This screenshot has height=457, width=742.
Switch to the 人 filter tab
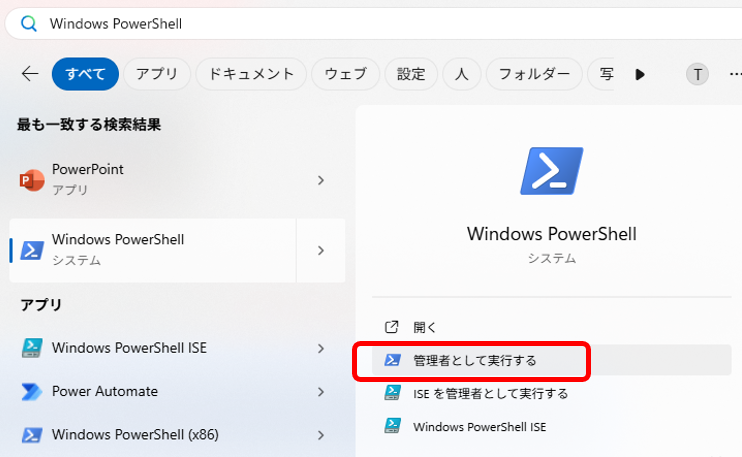coord(461,74)
